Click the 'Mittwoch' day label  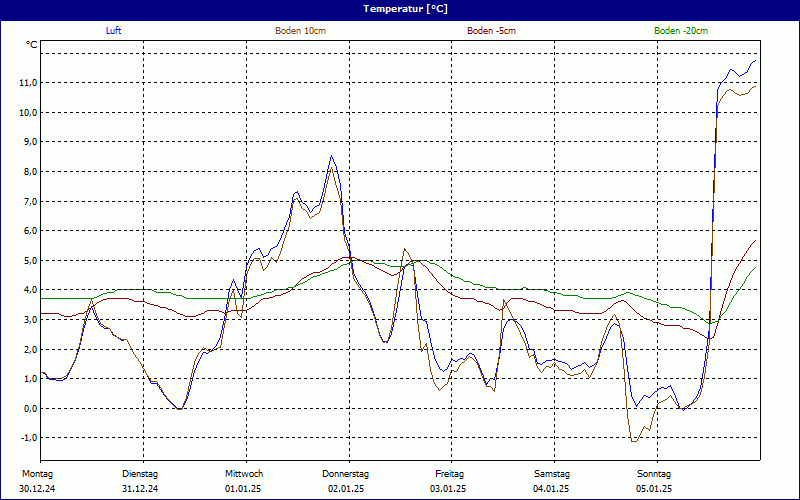[244, 474]
